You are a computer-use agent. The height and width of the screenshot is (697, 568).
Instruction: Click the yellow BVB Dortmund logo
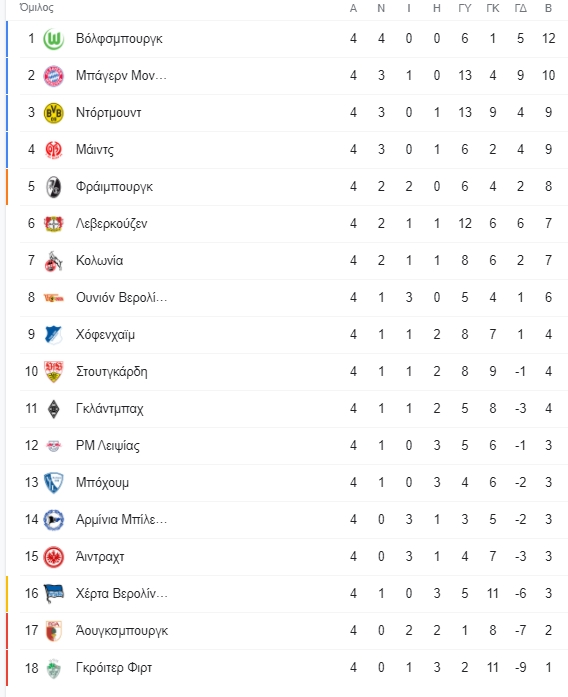click(x=53, y=113)
